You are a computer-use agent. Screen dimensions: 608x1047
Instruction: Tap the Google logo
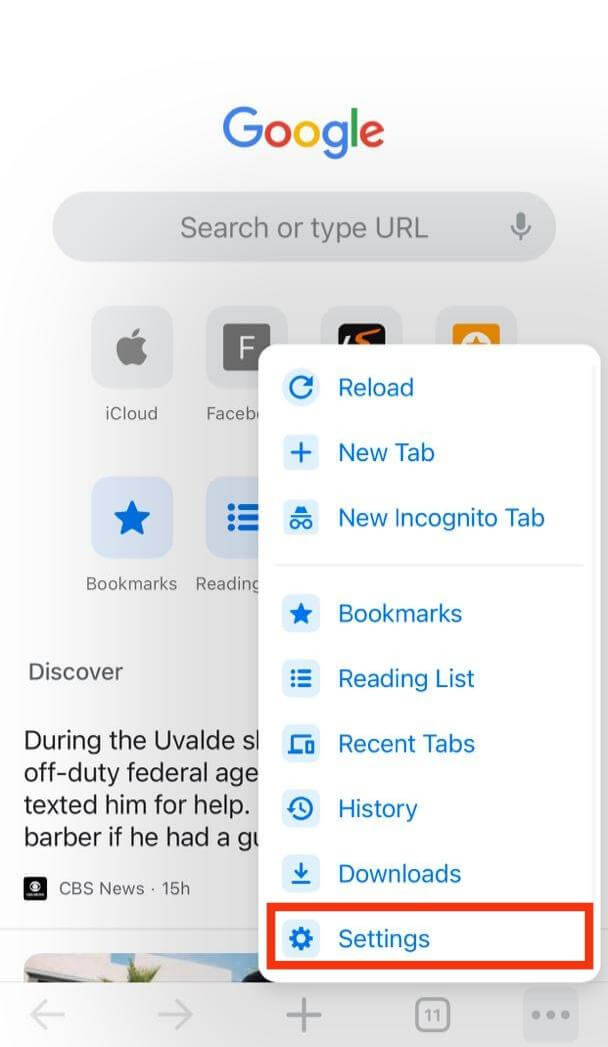click(303, 131)
